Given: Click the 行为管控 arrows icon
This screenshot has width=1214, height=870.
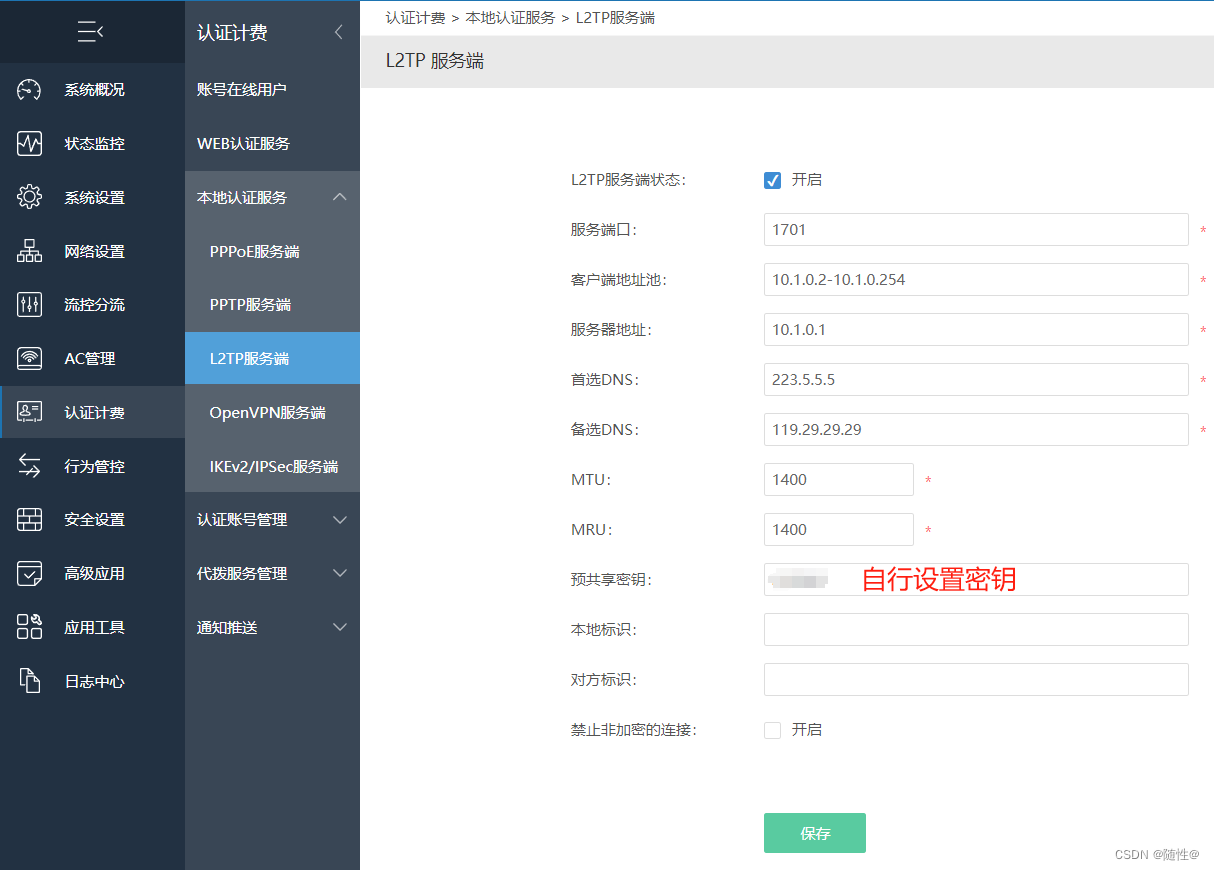Looking at the screenshot, I should [30, 466].
